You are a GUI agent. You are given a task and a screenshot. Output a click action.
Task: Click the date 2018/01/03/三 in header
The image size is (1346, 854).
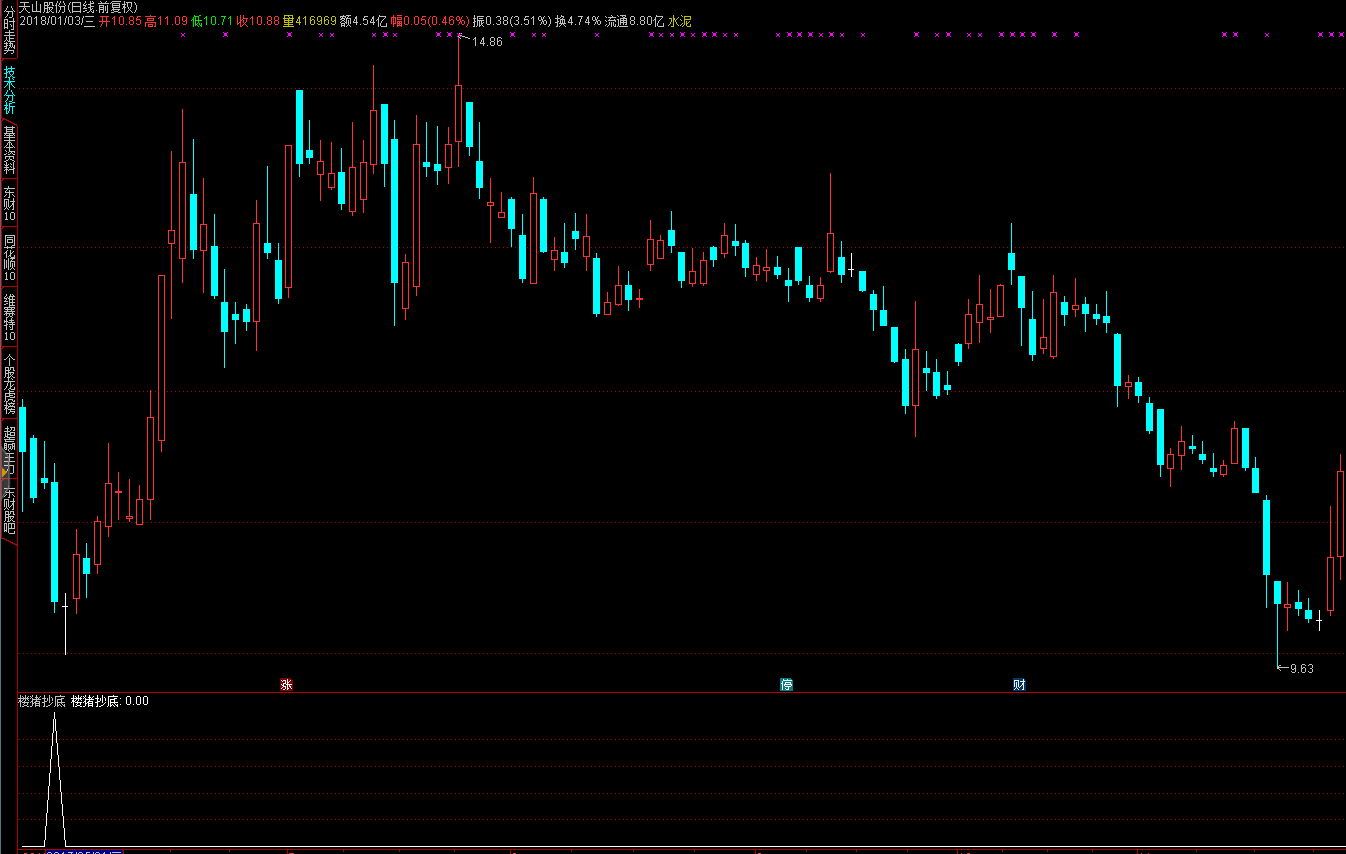(x=57, y=20)
